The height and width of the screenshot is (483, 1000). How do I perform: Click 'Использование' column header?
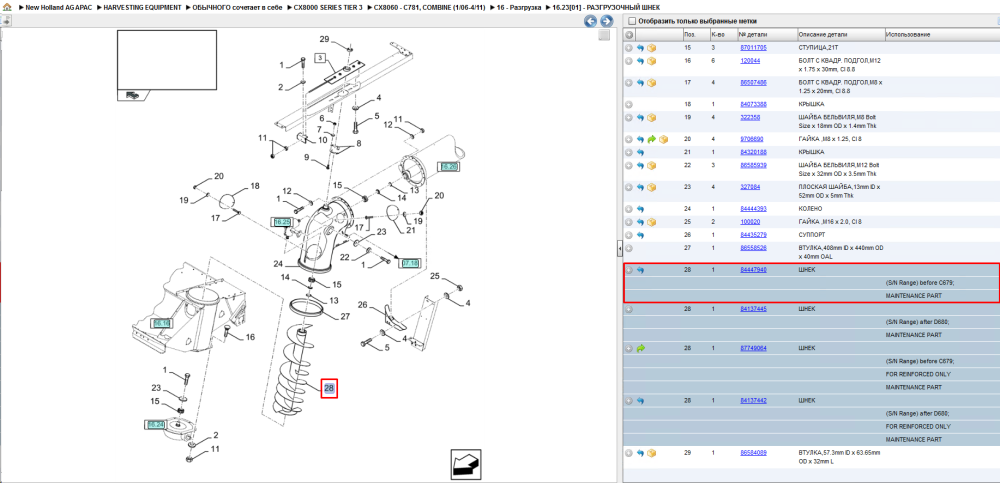pyautogui.click(x=908, y=34)
